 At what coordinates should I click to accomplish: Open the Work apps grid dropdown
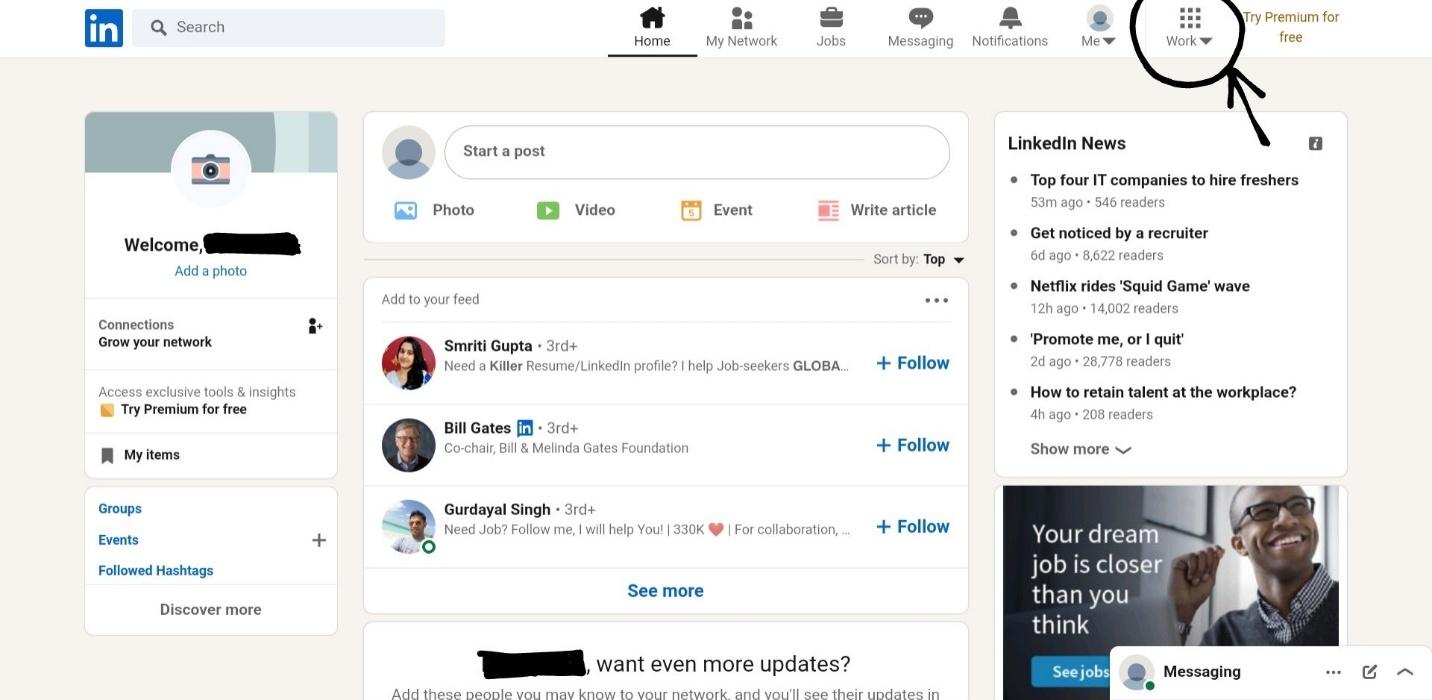[x=1189, y=27]
